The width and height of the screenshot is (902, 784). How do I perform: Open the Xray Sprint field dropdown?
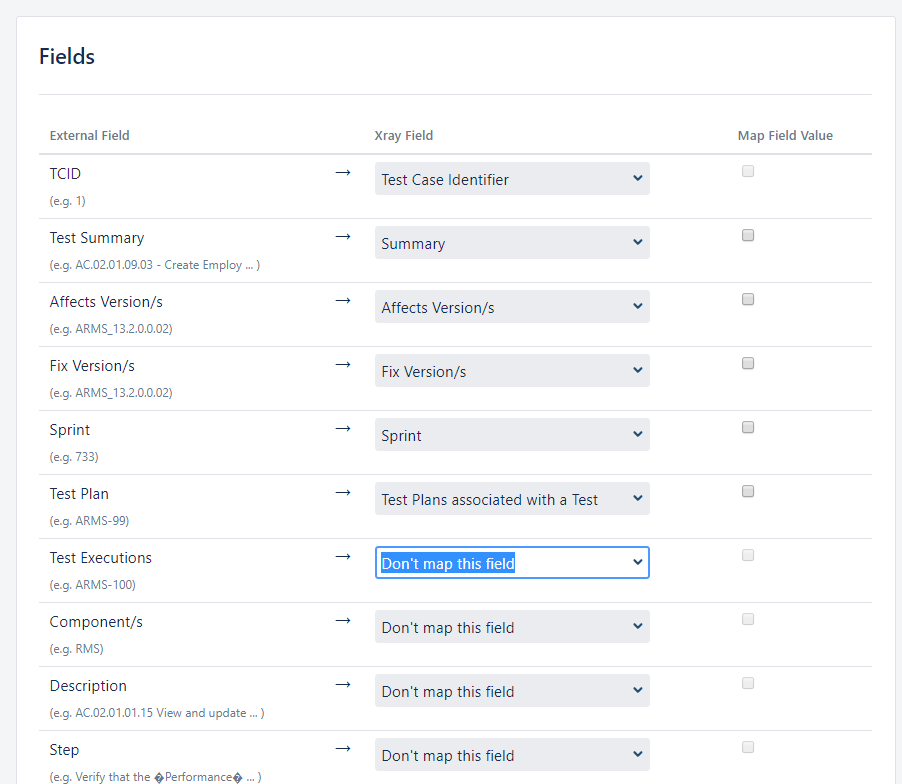[x=512, y=435]
